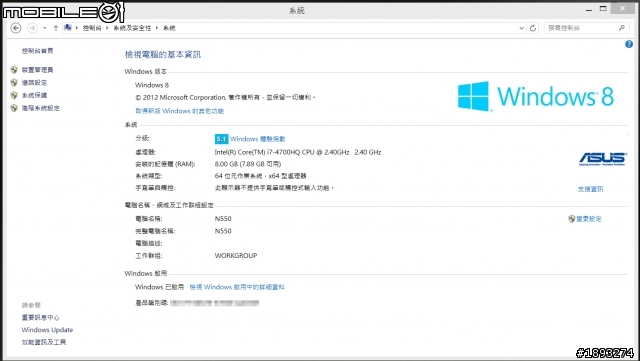Image resolution: width=640 pixels, height=361 pixels.
Task: Open 重要訊息中心 in See also
Action: (40, 317)
